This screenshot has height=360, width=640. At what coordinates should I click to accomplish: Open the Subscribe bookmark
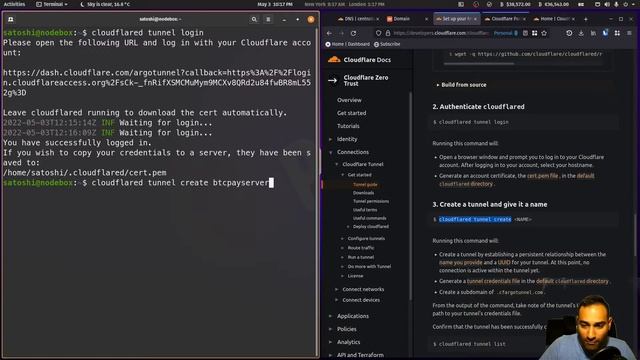click(387, 44)
